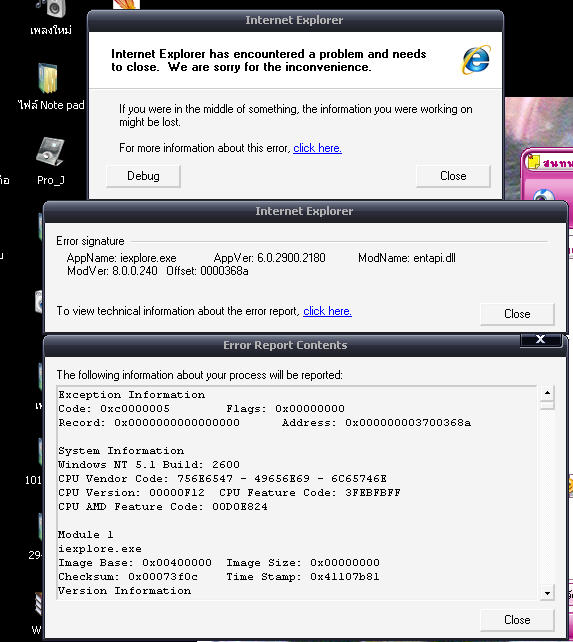Open the 'click here' link to view technical information
Screen dimensions: 573x642
327,311
